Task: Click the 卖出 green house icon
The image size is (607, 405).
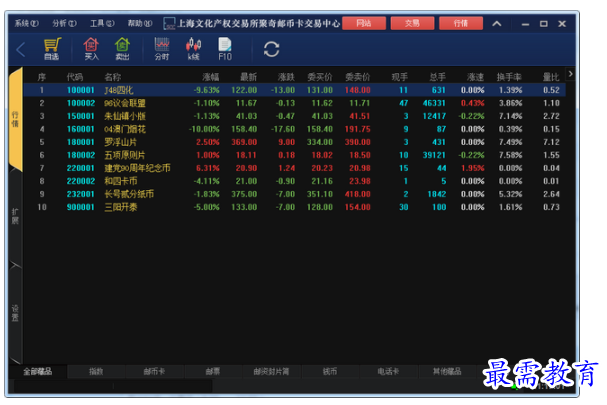Action: coord(122,49)
